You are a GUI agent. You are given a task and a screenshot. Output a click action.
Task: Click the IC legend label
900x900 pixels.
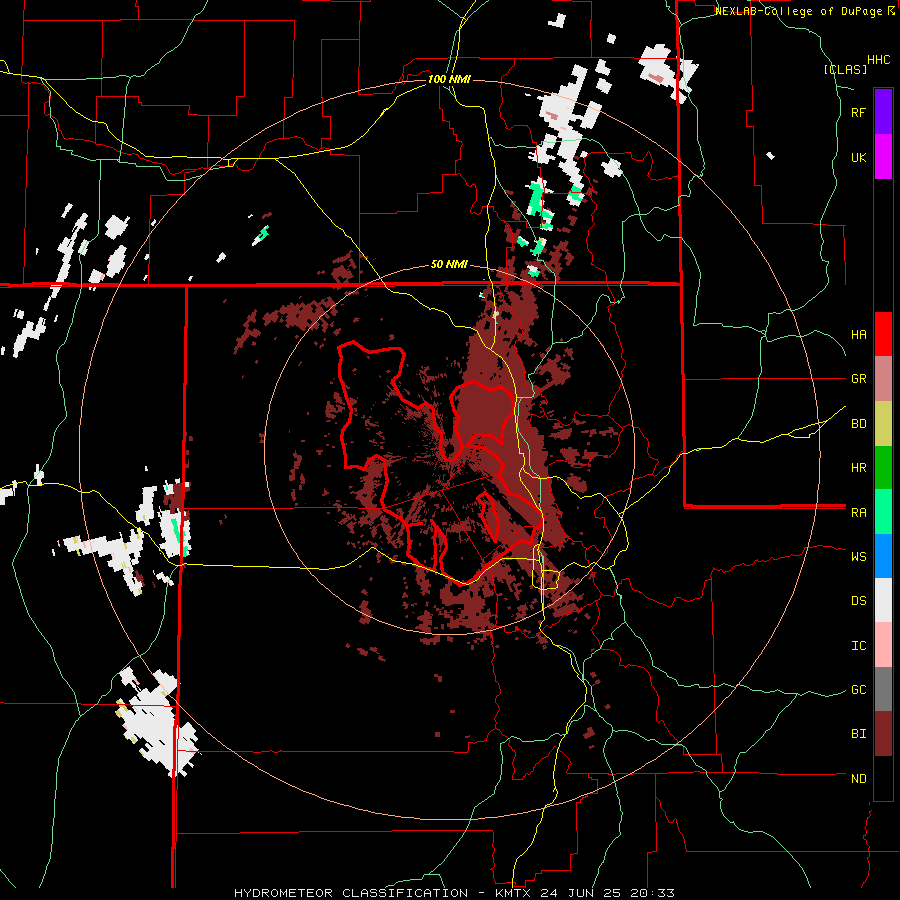pos(858,646)
